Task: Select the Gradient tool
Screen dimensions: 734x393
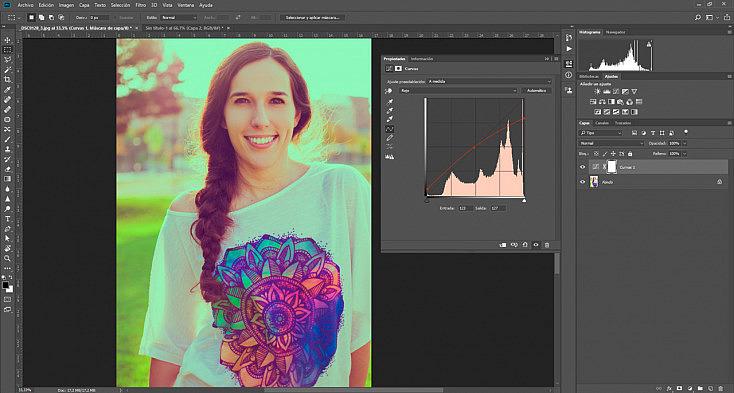Action: click(7, 179)
